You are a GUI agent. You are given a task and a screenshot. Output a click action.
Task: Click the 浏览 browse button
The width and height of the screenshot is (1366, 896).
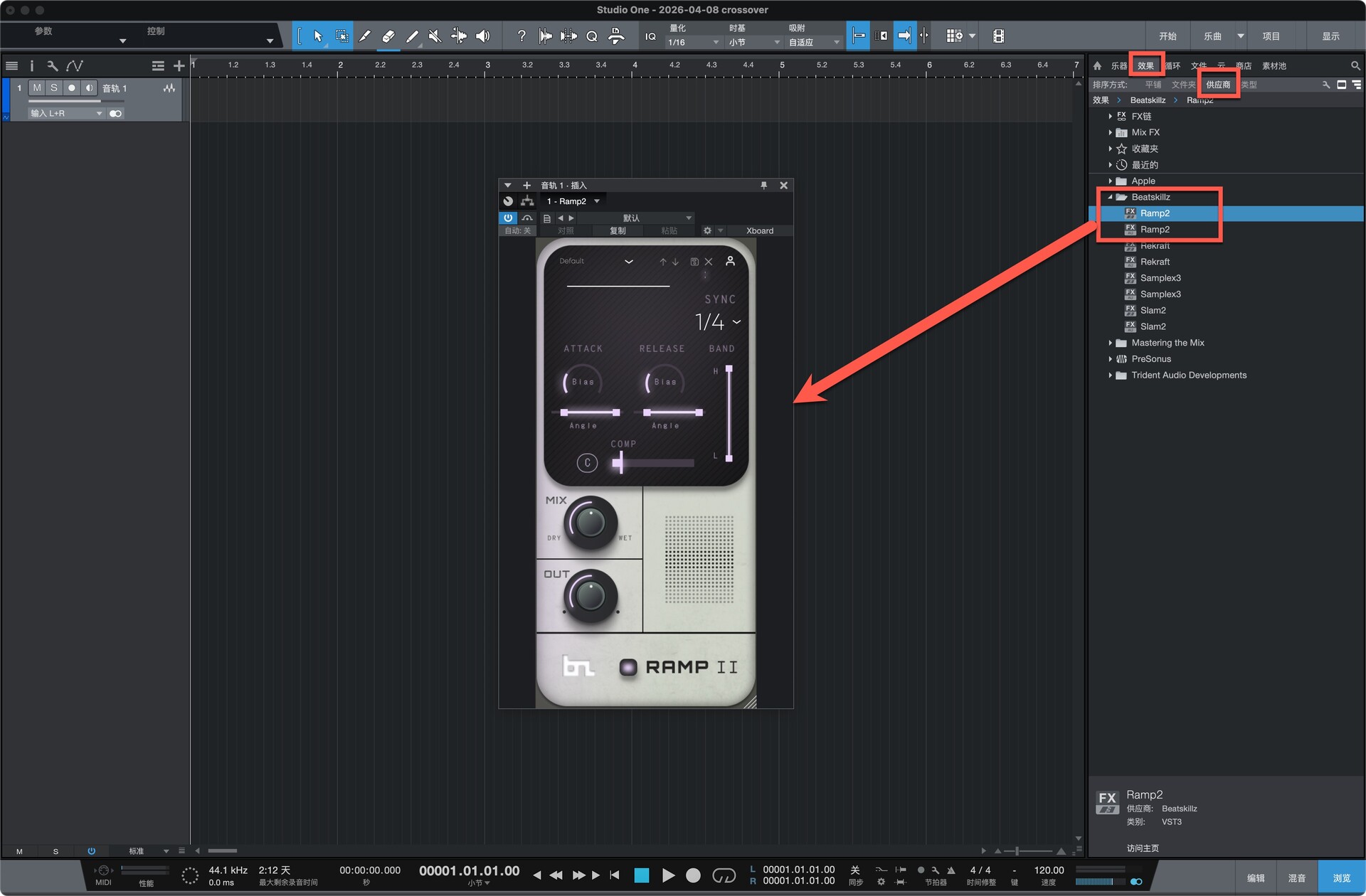[x=1341, y=878]
